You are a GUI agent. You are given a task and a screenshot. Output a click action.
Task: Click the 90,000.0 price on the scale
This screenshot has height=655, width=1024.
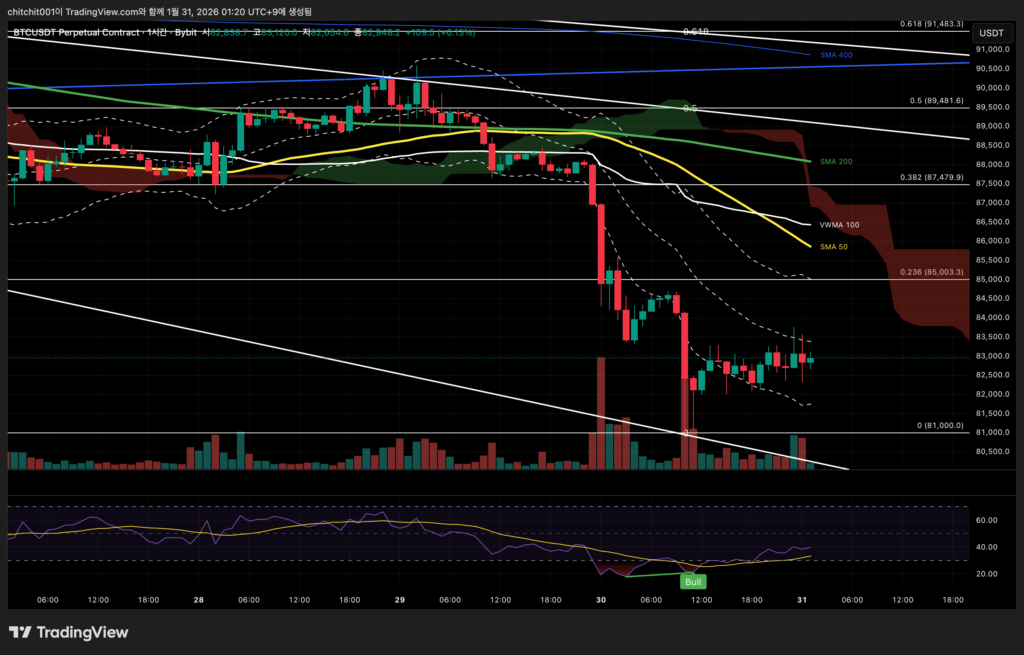coord(990,87)
